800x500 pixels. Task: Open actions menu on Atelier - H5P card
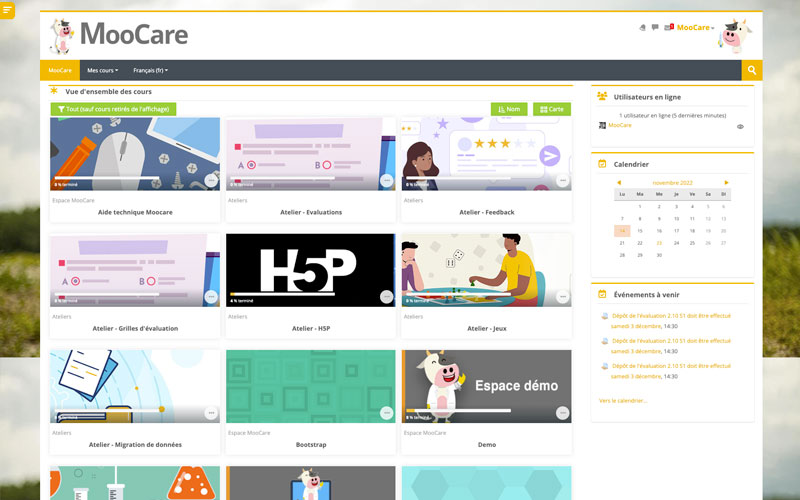point(387,296)
